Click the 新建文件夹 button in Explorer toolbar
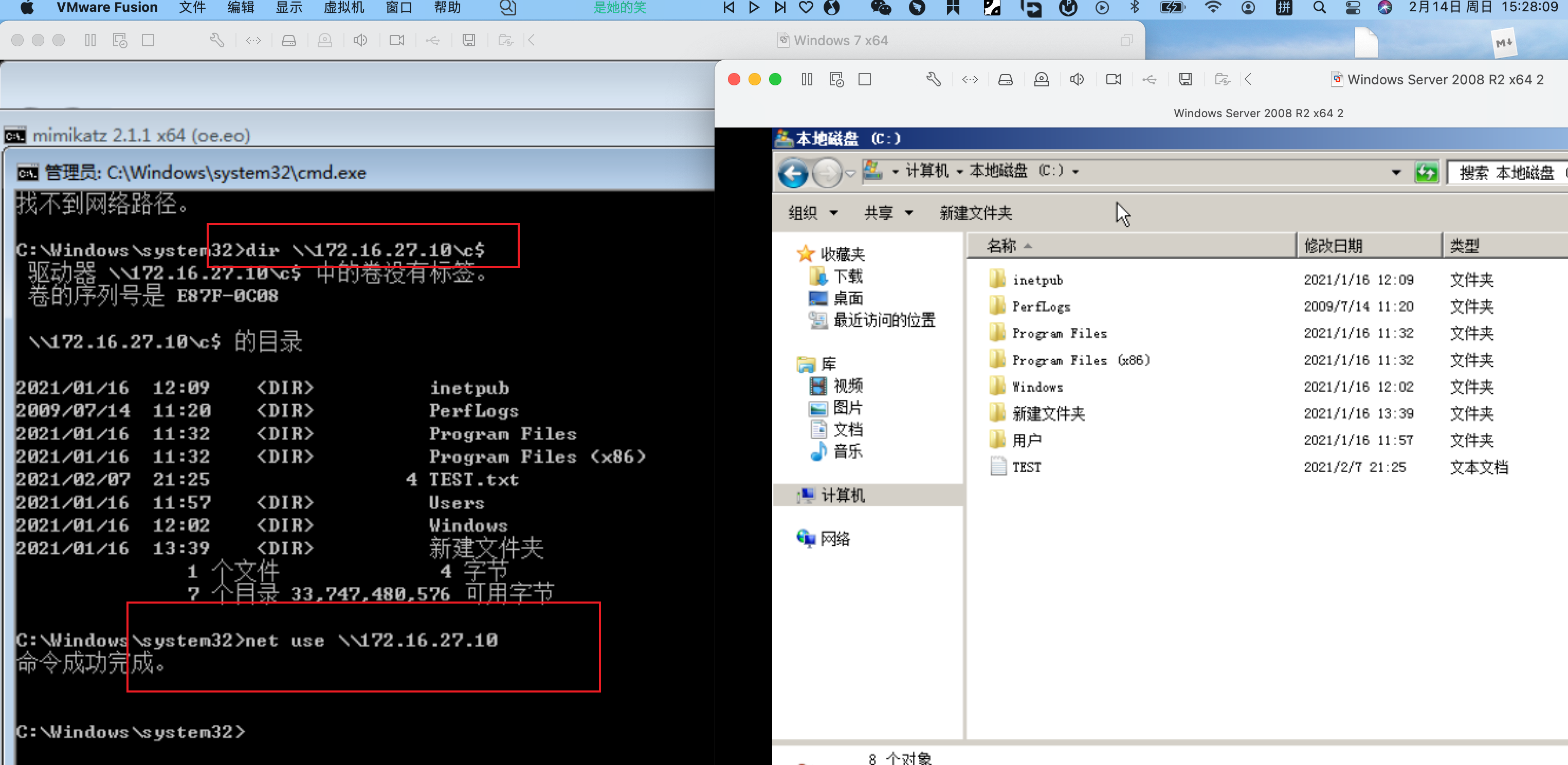This screenshot has height=765, width=1568. pos(975,212)
